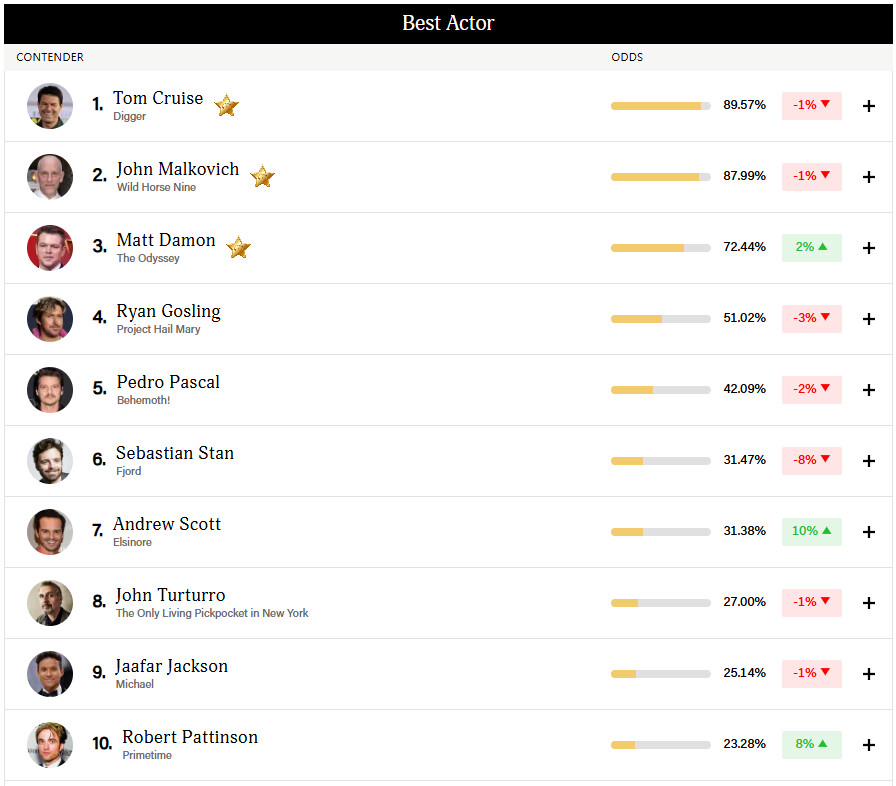This screenshot has width=896, height=786.
Task: Expand Robert Pattinson row using plus sign
Action: tap(869, 745)
